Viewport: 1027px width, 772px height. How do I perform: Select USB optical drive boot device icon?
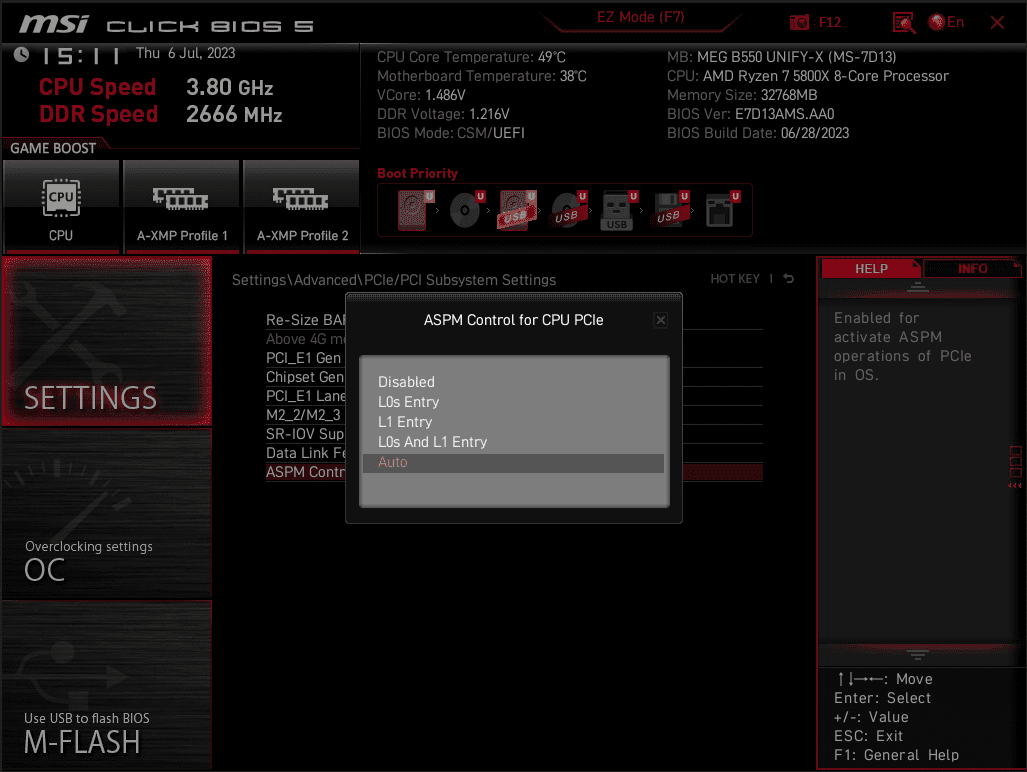[x=569, y=210]
